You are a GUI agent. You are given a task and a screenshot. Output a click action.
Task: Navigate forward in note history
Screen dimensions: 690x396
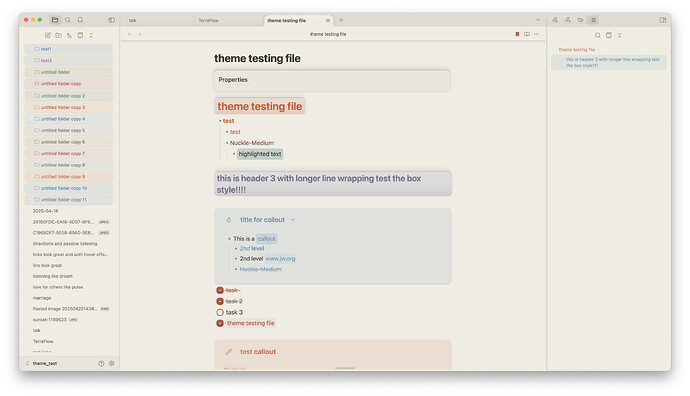coord(139,34)
